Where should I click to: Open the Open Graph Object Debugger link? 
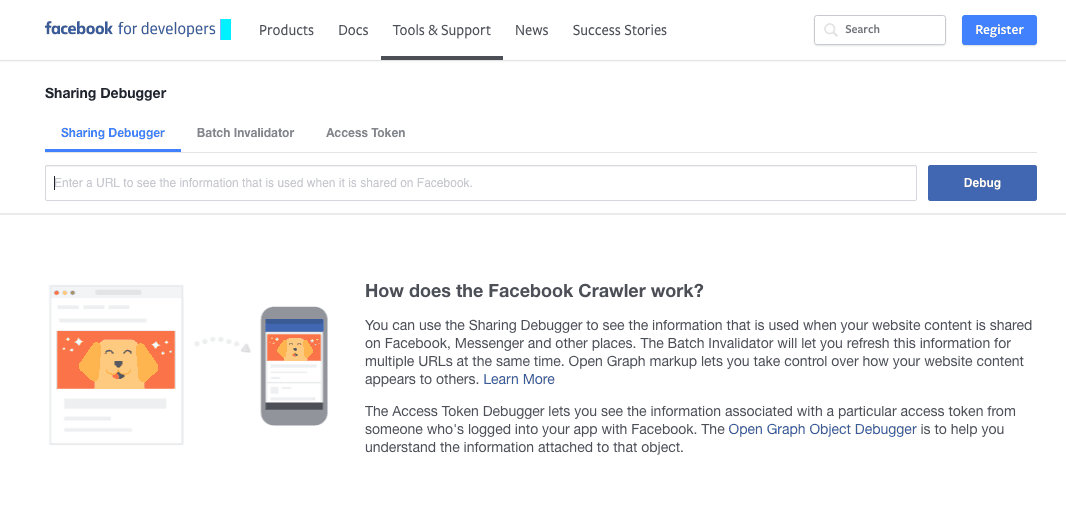(823, 429)
